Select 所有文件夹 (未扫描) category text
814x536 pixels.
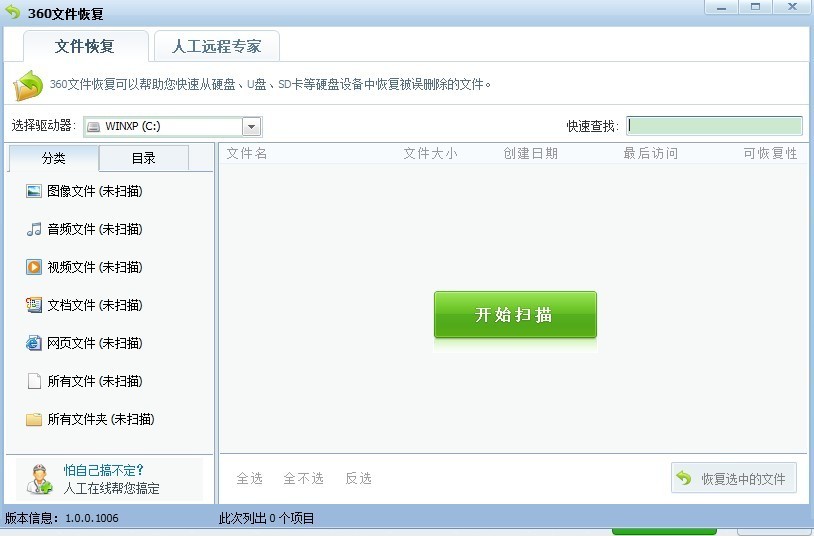[101, 419]
